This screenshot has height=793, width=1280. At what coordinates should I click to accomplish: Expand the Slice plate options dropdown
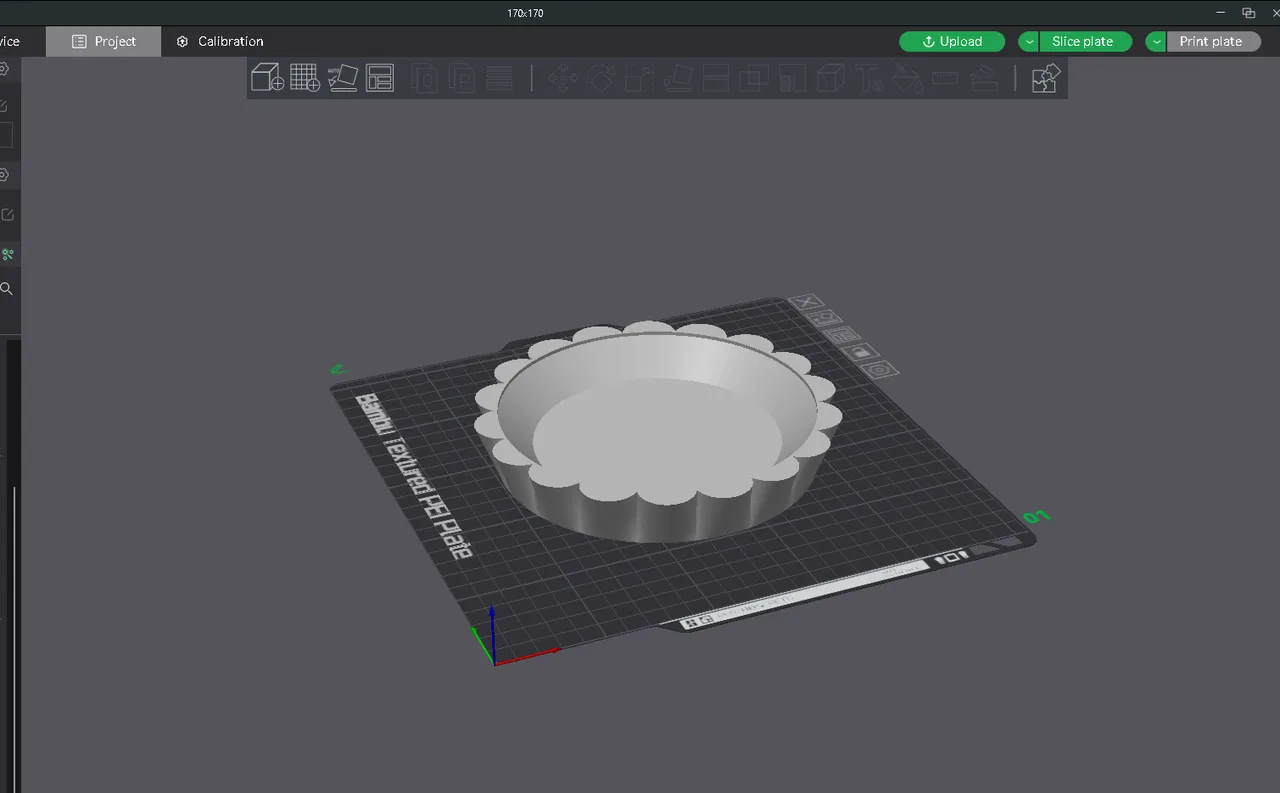[1029, 41]
